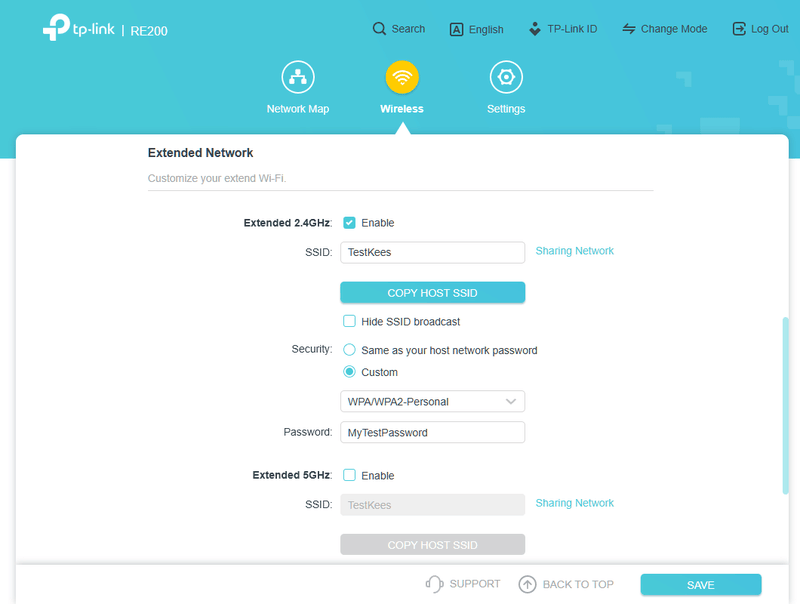Viewport: 800px width, 604px height.
Task: Open Sharing Network link for 5GHz
Action: (574, 503)
